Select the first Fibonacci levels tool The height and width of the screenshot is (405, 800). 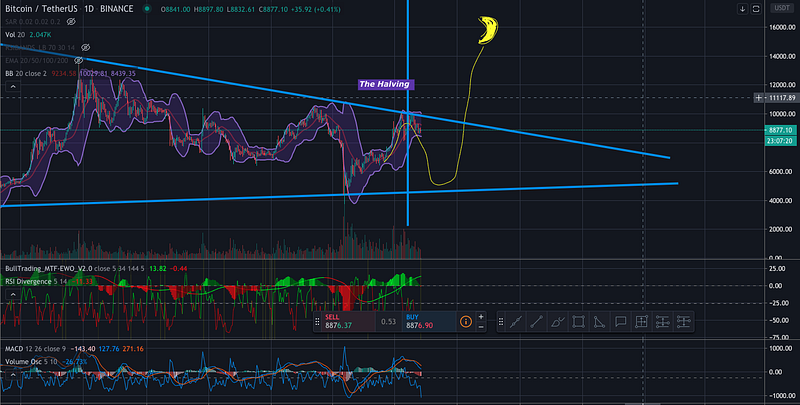[662, 322]
